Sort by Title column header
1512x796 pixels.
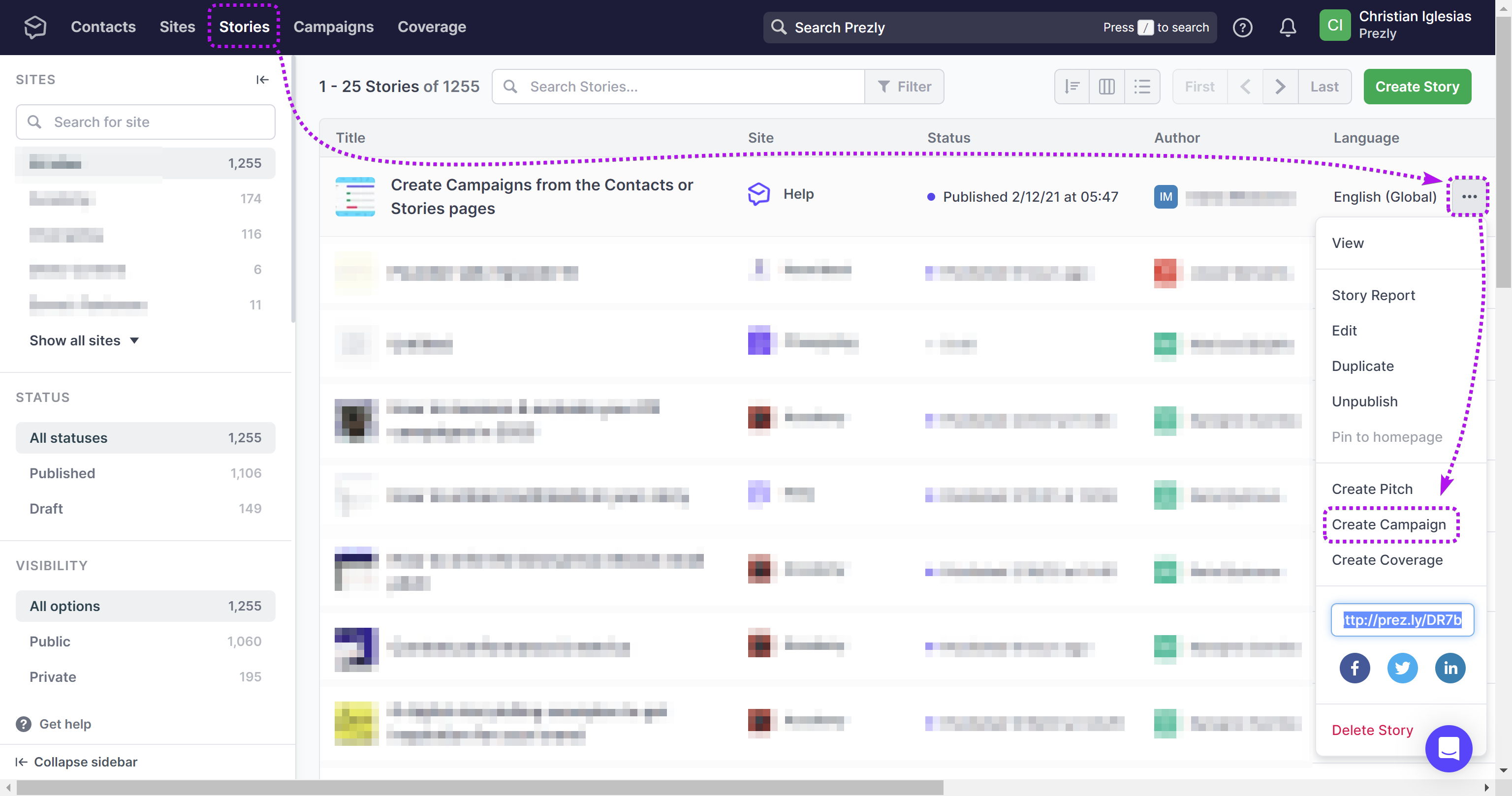[x=350, y=138]
